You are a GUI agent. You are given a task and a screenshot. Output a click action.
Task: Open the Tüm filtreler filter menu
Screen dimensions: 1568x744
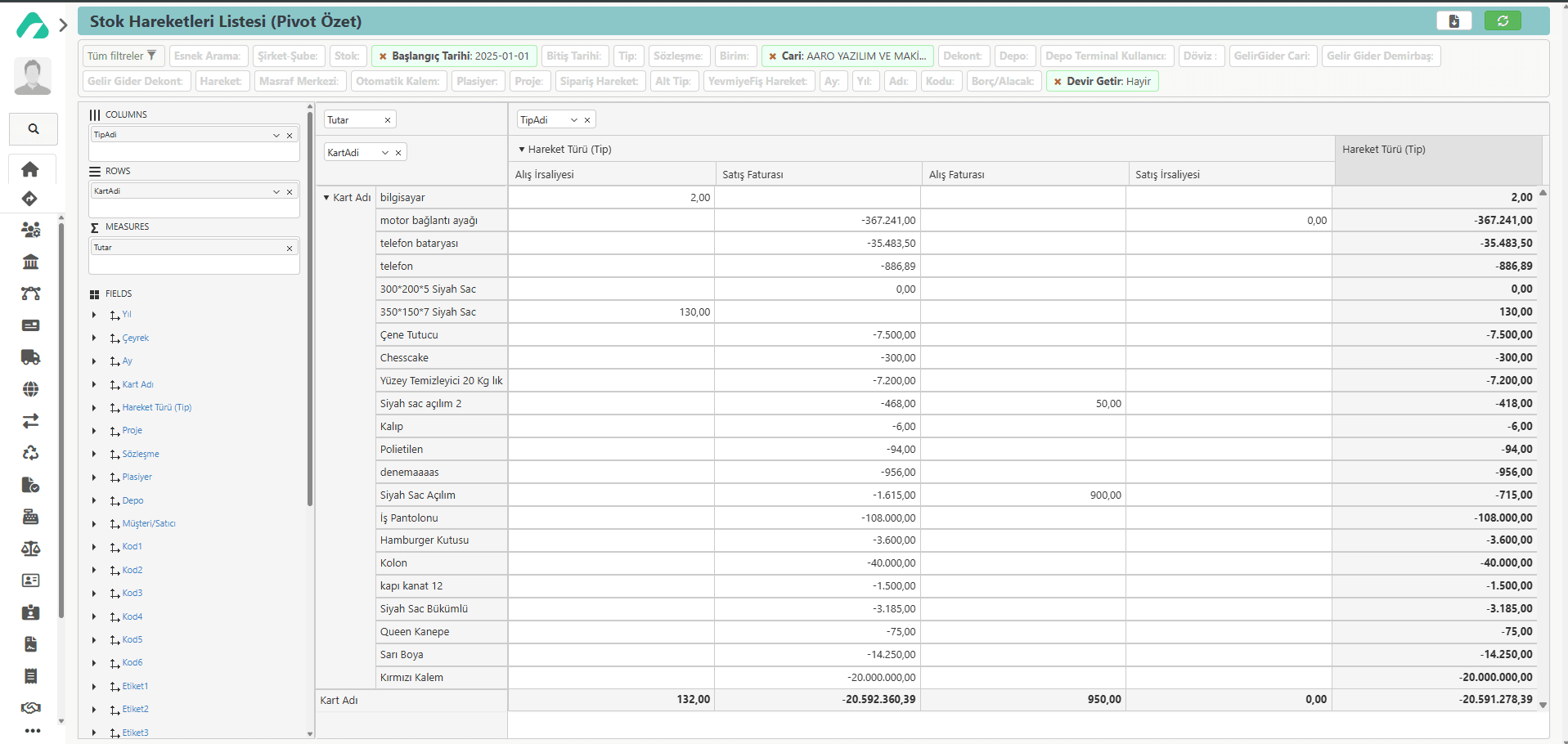click(x=122, y=56)
